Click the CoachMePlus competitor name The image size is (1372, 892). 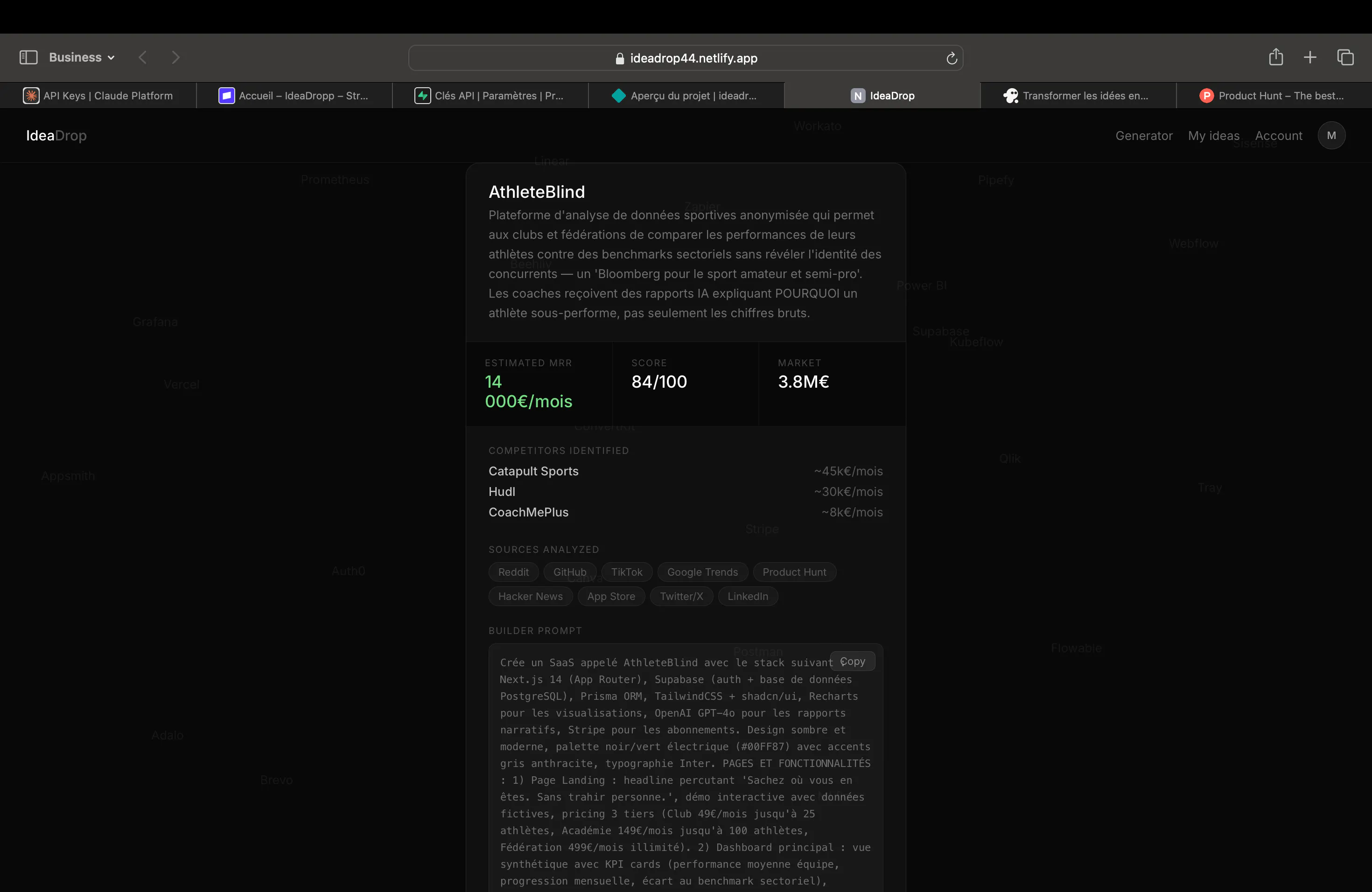pos(528,512)
